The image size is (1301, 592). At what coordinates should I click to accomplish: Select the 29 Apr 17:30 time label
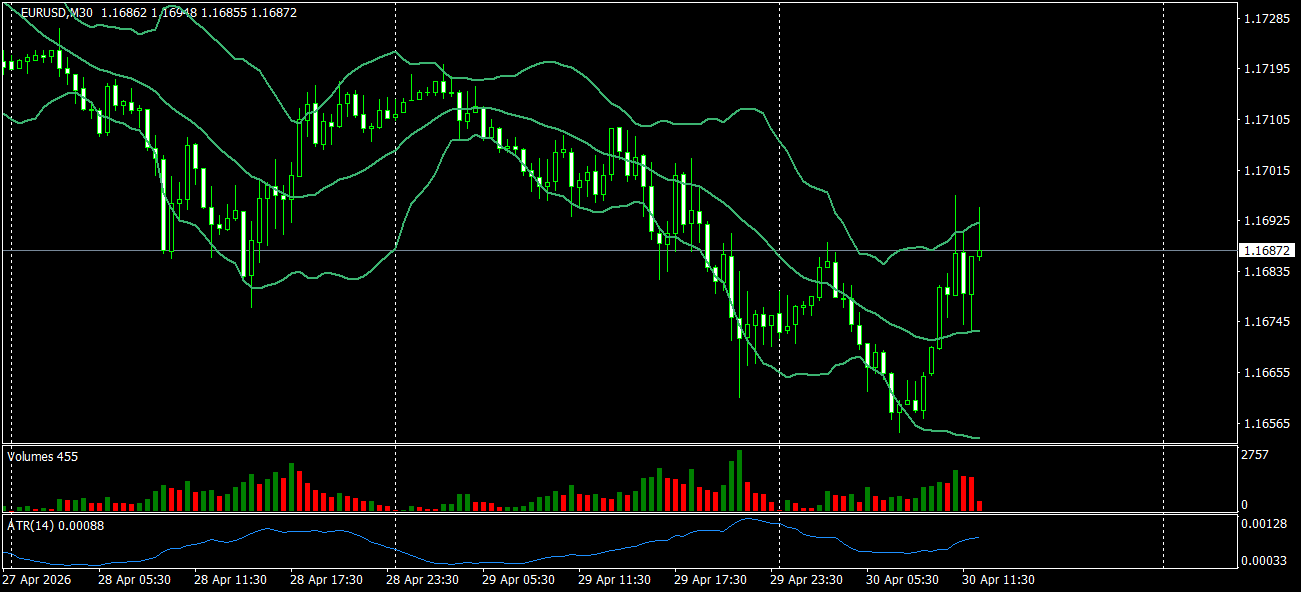(x=709, y=580)
